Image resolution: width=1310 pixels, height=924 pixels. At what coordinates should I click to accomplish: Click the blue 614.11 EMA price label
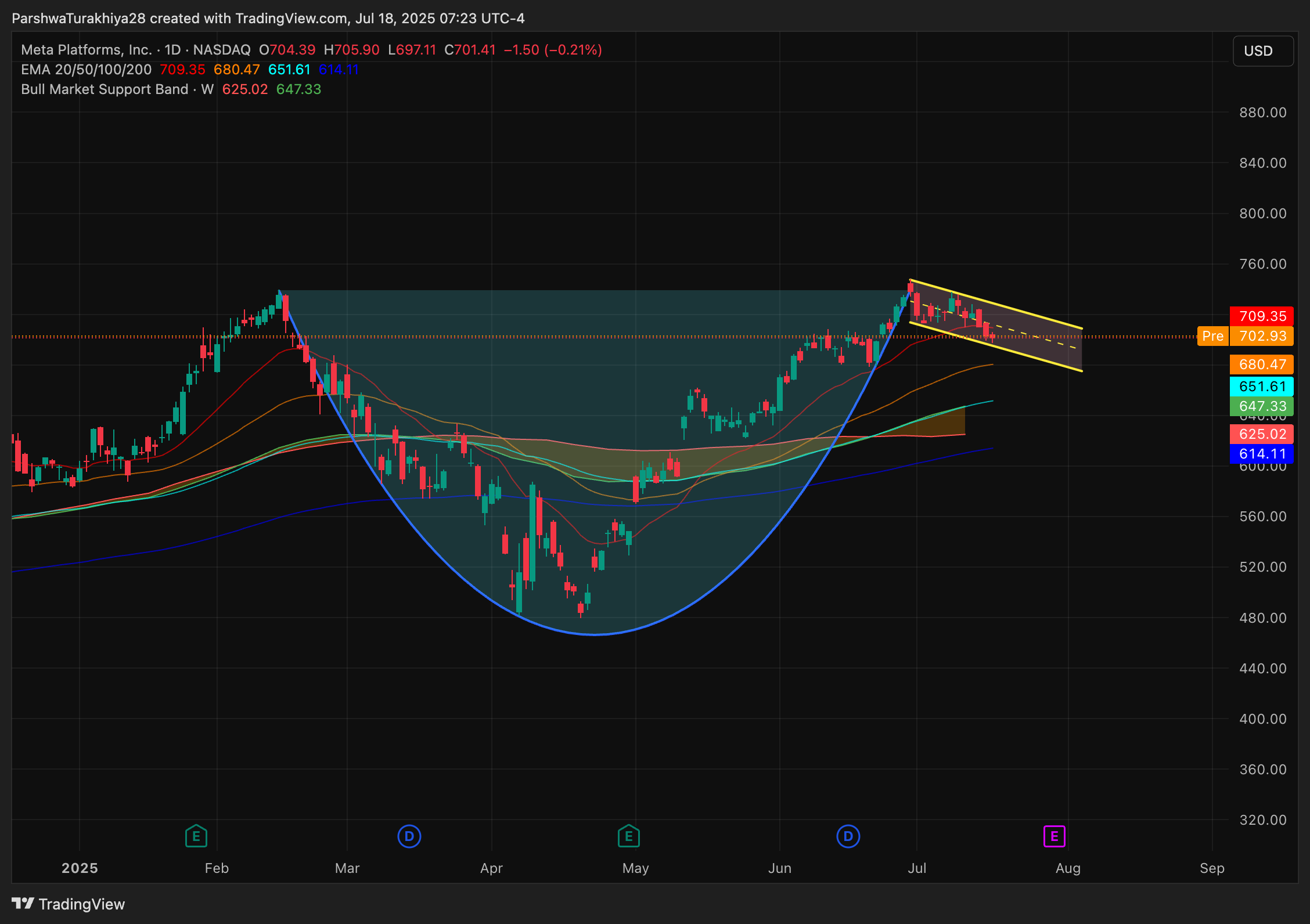click(1262, 454)
